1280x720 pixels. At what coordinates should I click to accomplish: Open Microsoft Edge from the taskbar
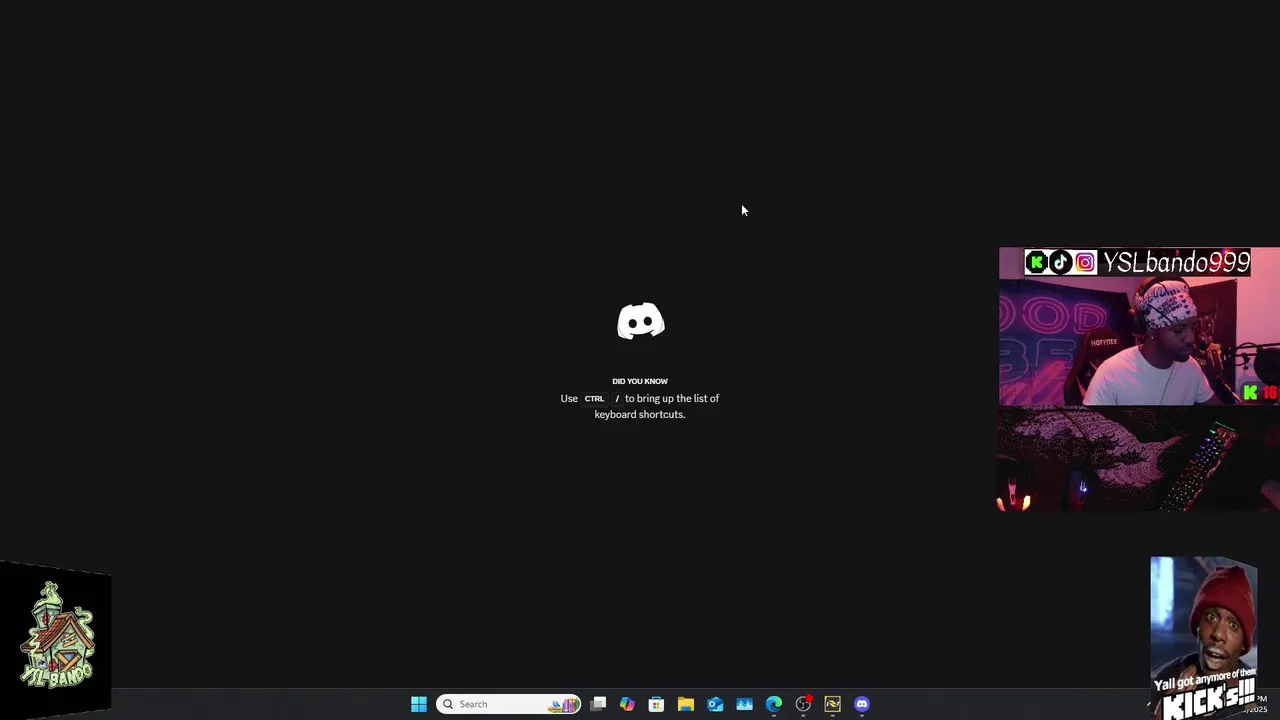pyautogui.click(x=774, y=704)
